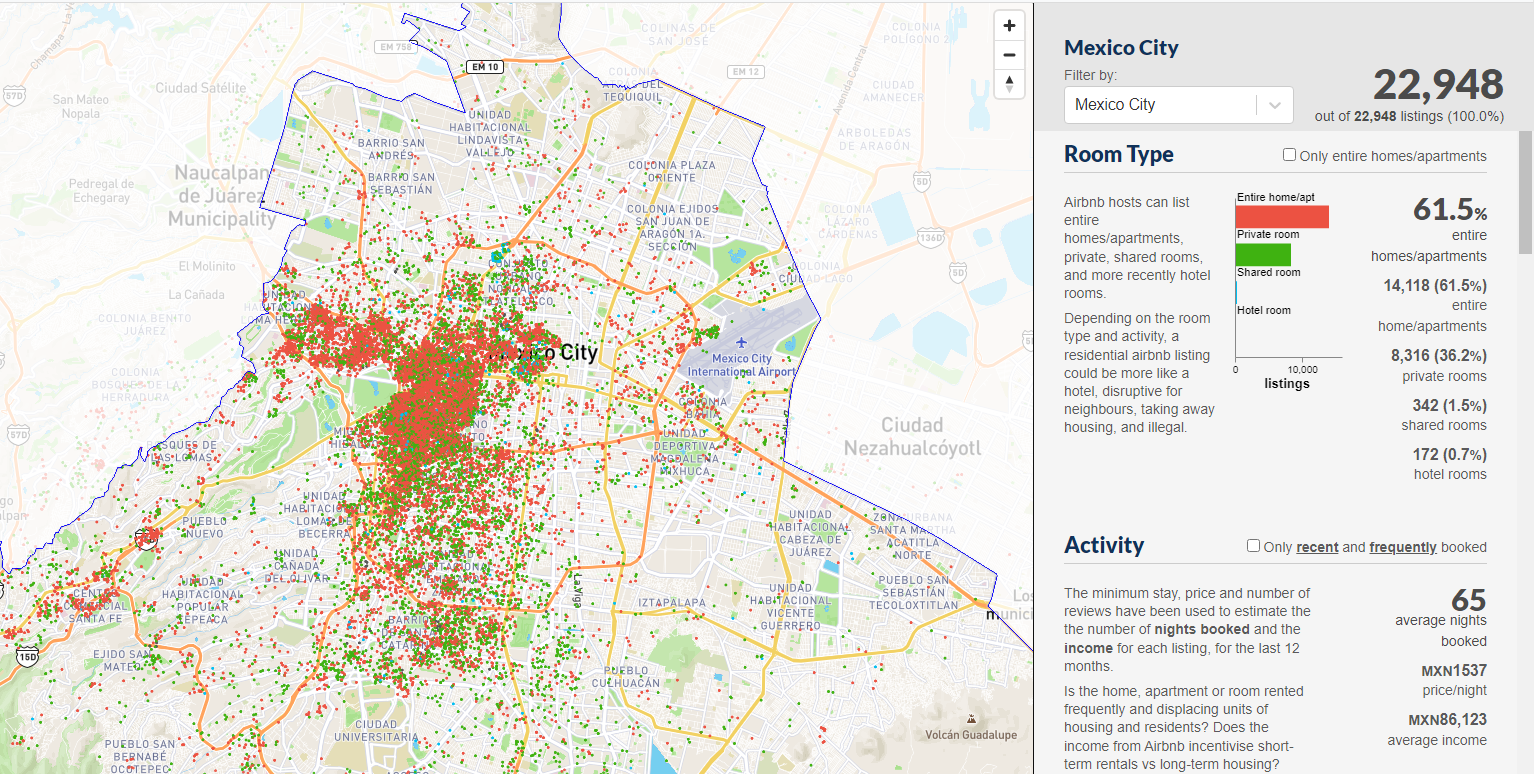Check Only recent and frequently booked
This screenshot has width=1534, height=774.
pos(1253,546)
